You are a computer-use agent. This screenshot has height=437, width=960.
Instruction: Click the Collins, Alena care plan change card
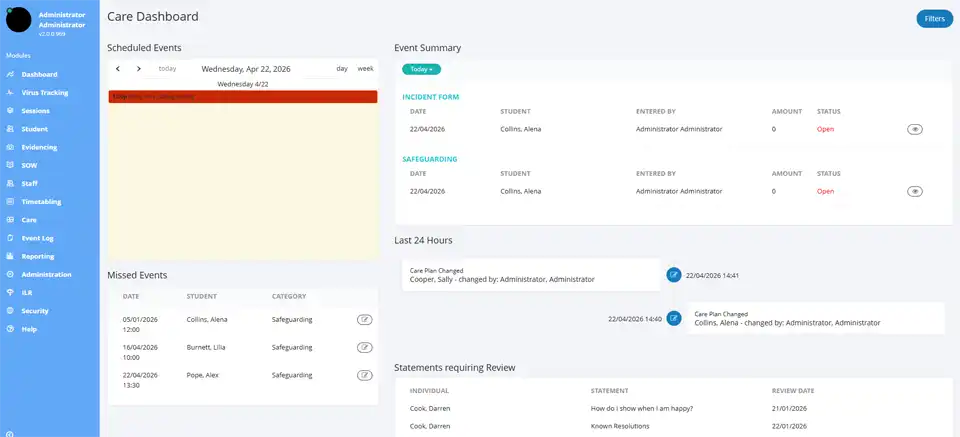(816, 318)
